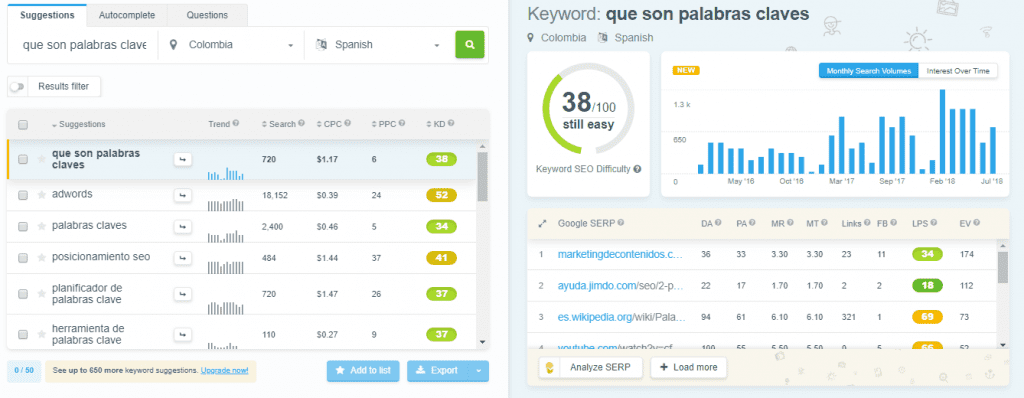1024x398 pixels.
Task: Sort by PPC column
Action: [383, 124]
